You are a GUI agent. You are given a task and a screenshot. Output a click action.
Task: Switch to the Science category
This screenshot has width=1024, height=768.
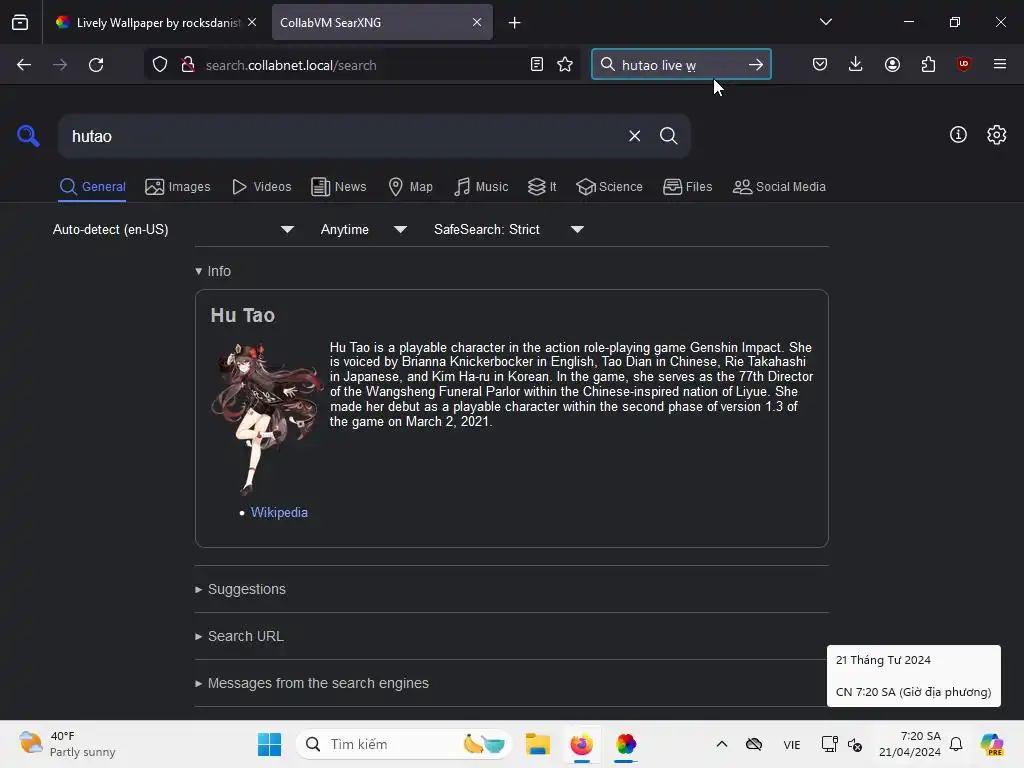[610, 187]
